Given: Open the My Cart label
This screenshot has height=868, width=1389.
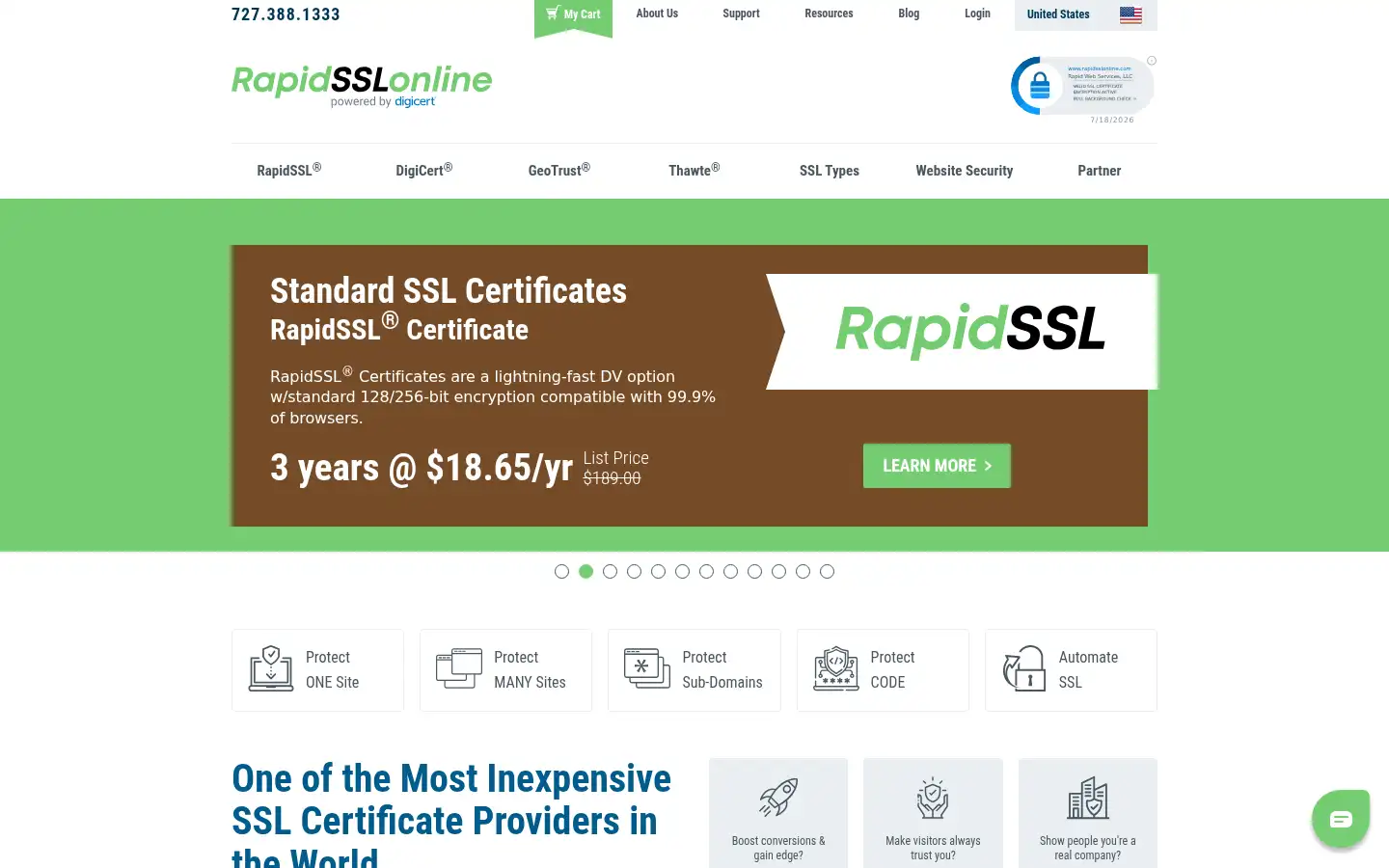Looking at the screenshot, I should click(582, 14).
